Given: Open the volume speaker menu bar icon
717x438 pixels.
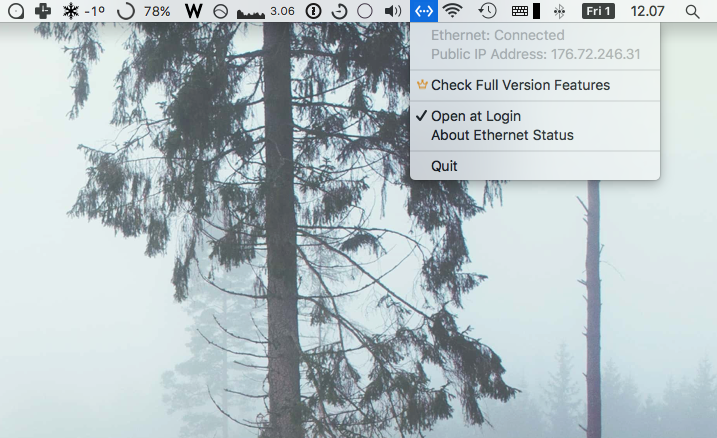Looking at the screenshot, I should (392, 11).
